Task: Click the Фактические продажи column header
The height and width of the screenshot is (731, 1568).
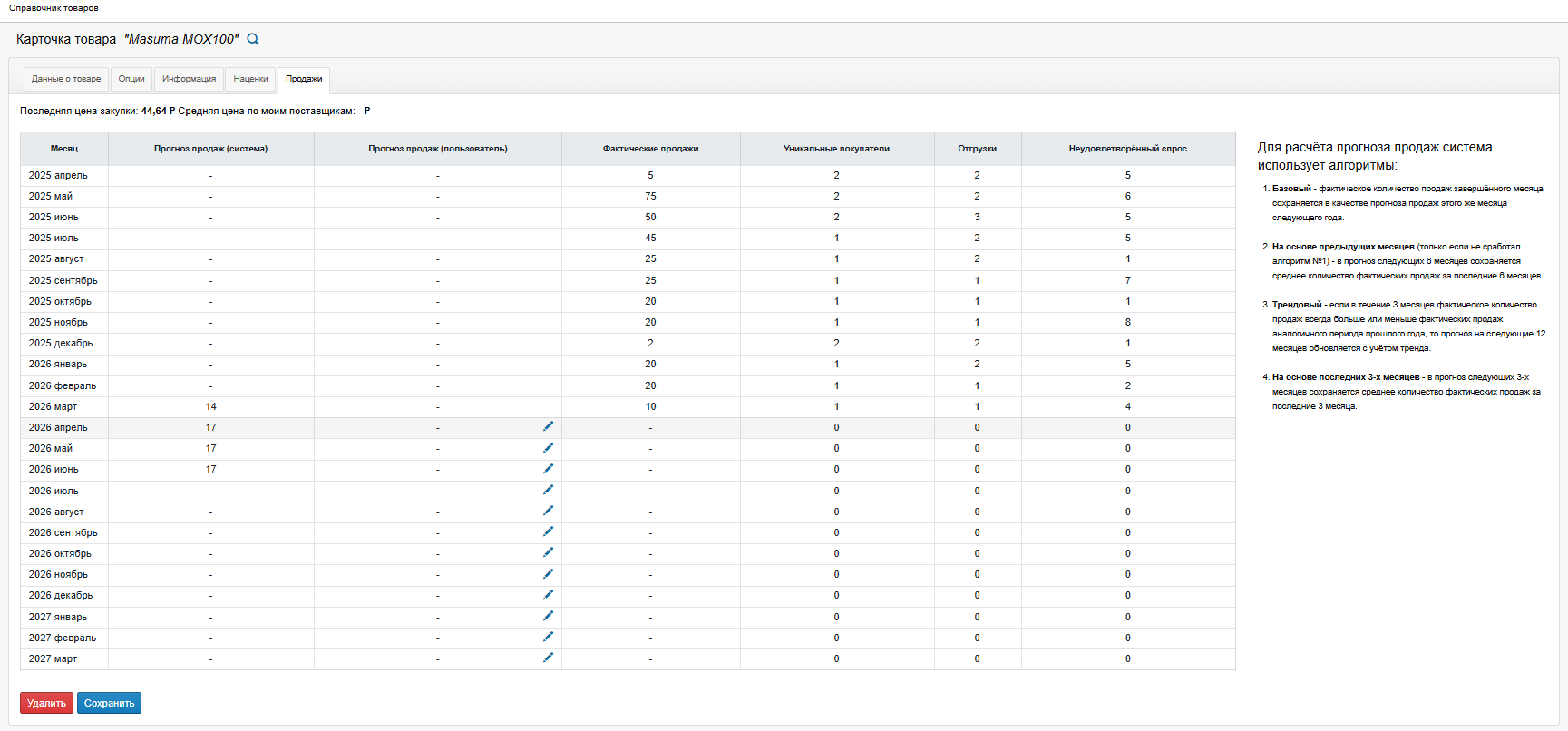Action: pos(650,149)
